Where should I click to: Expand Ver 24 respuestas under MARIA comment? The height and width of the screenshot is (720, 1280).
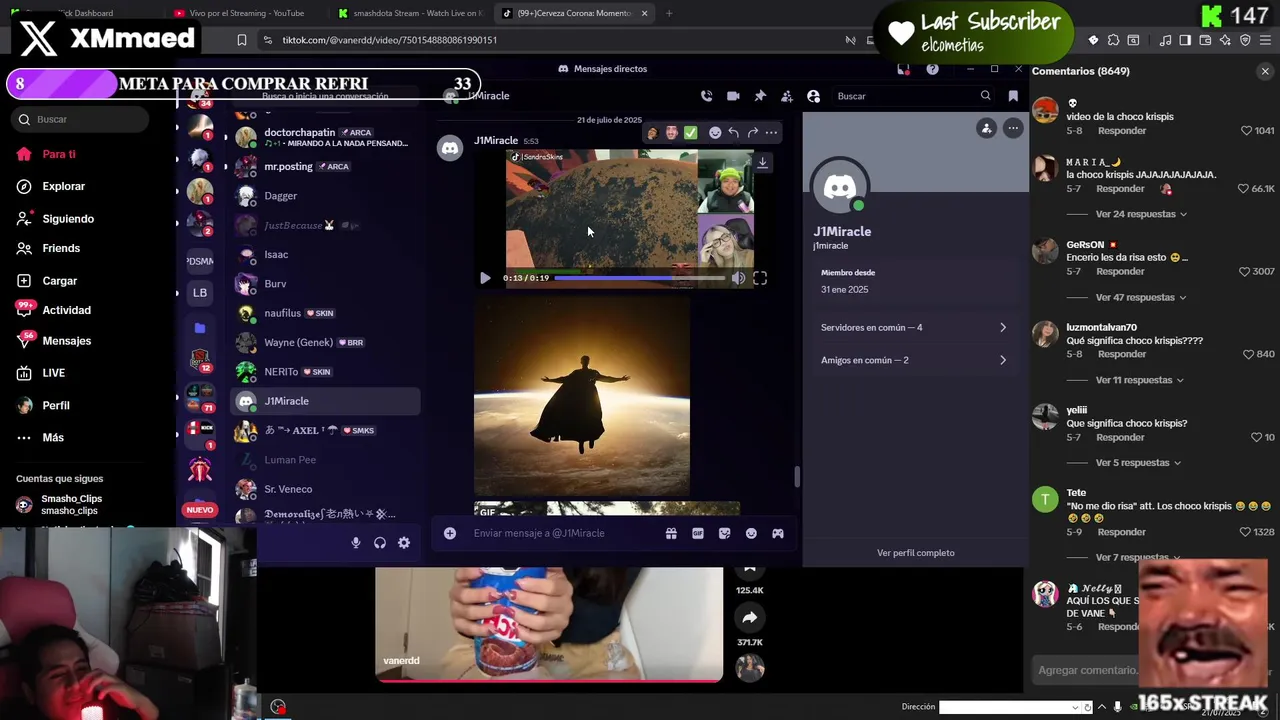click(x=1141, y=214)
